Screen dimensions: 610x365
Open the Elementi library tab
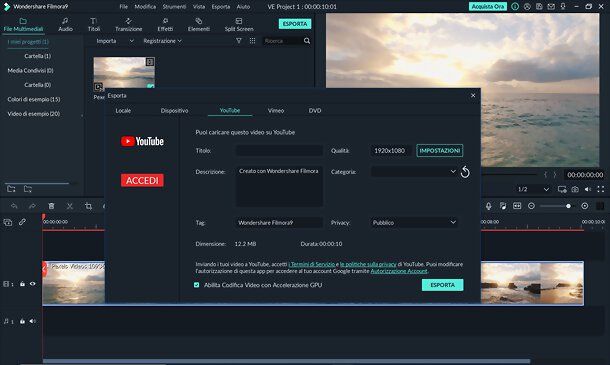(198, 25)
